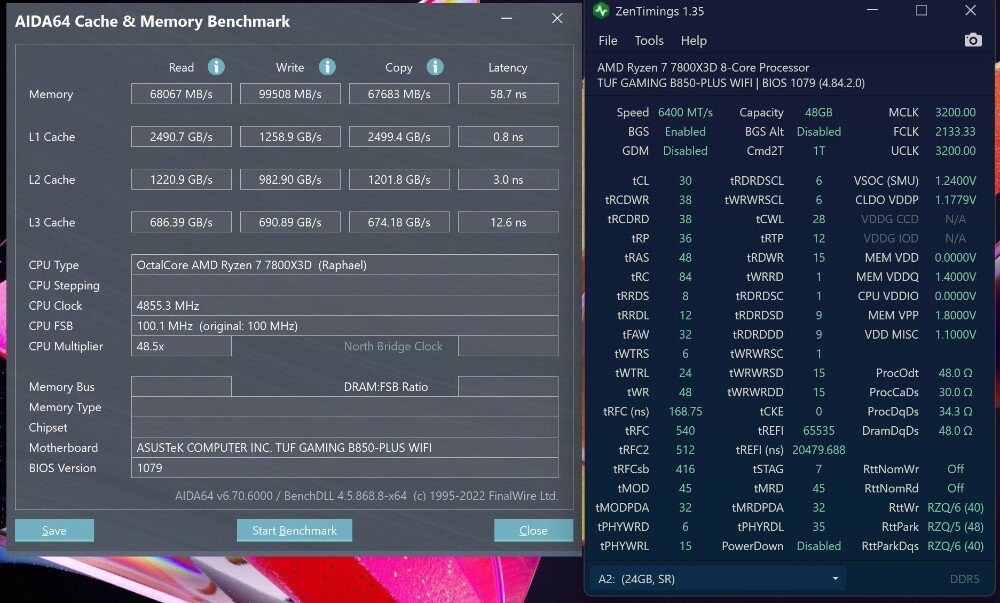The width and height of the screenshot is (1000, 603).
Task: Click ProcDqDs value 34.3 Ω
Action: (x=955, y=411)
